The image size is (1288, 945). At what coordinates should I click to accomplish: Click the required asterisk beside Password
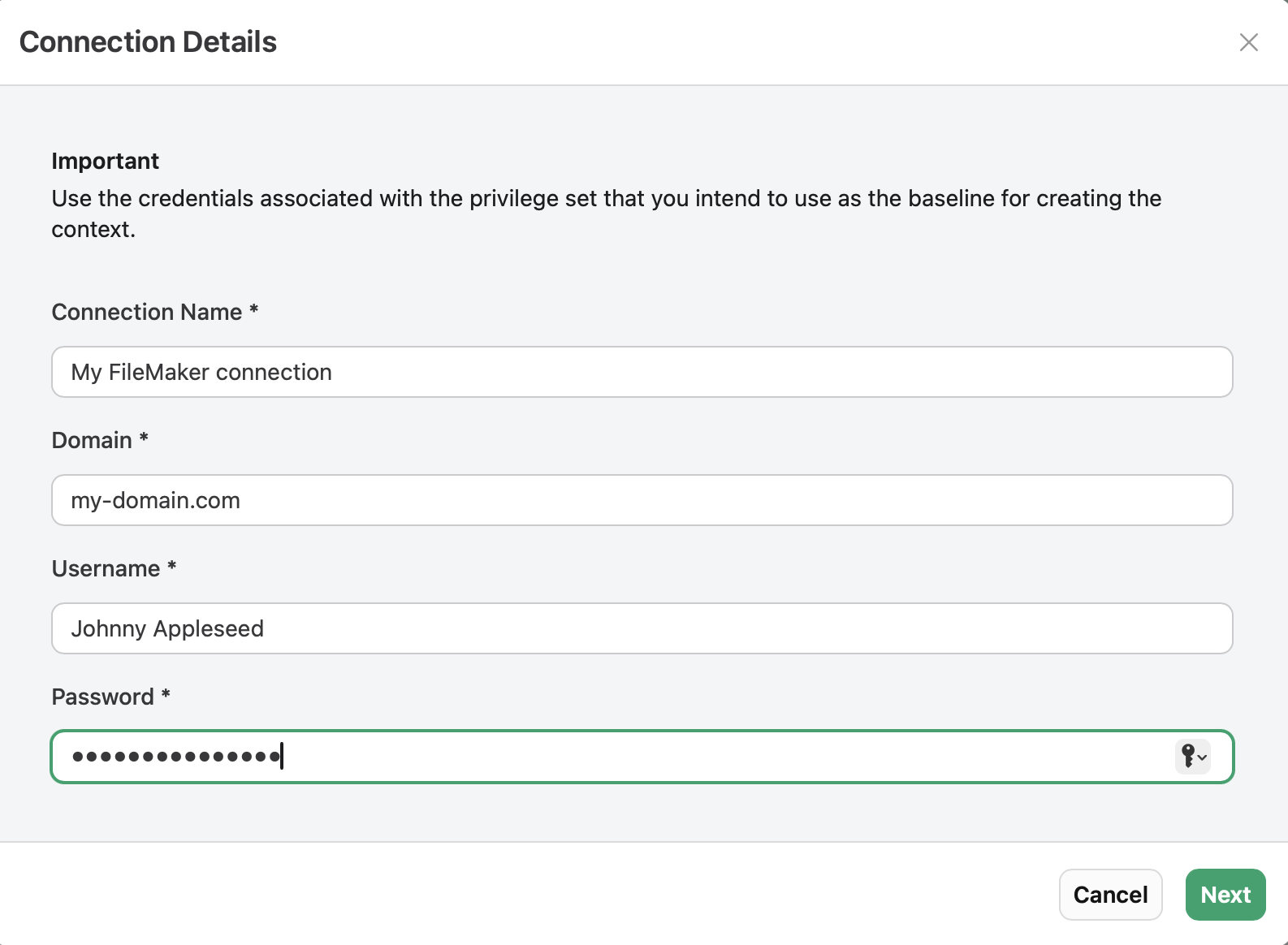pos(166,695)
